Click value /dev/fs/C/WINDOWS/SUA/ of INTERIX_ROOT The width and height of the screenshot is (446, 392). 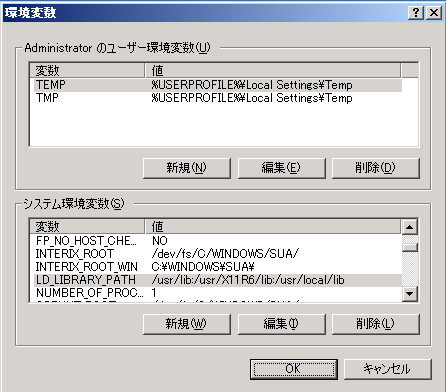click(225, 254)
